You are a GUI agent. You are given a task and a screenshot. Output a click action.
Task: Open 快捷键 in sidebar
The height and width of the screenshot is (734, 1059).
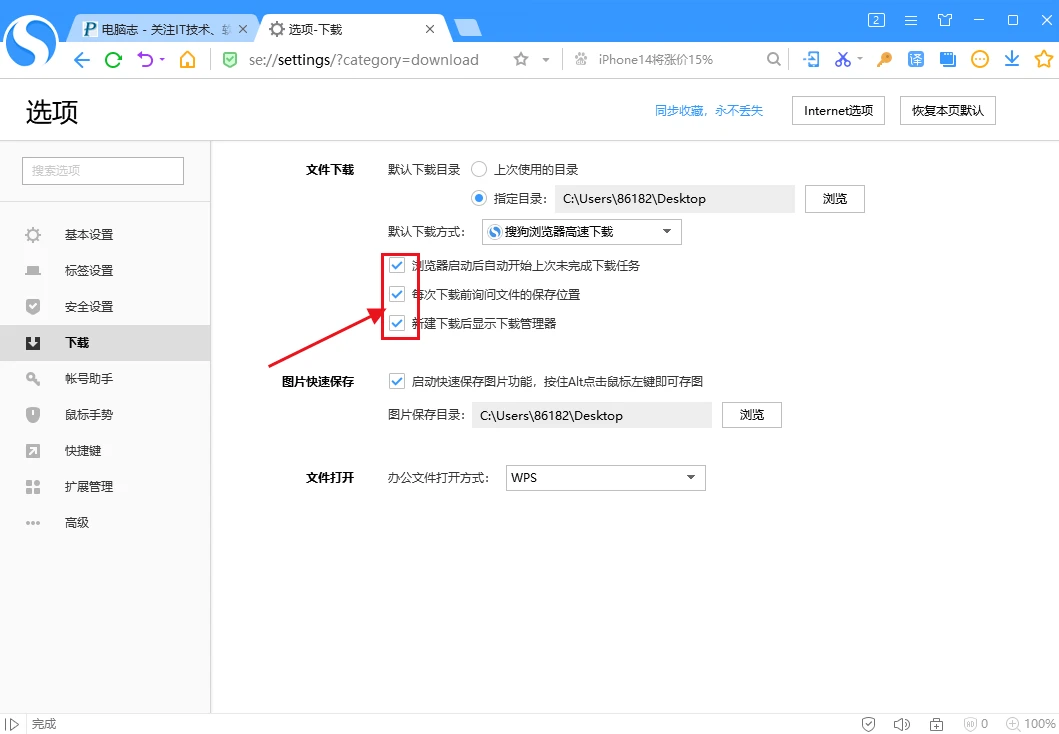(105, 450)
